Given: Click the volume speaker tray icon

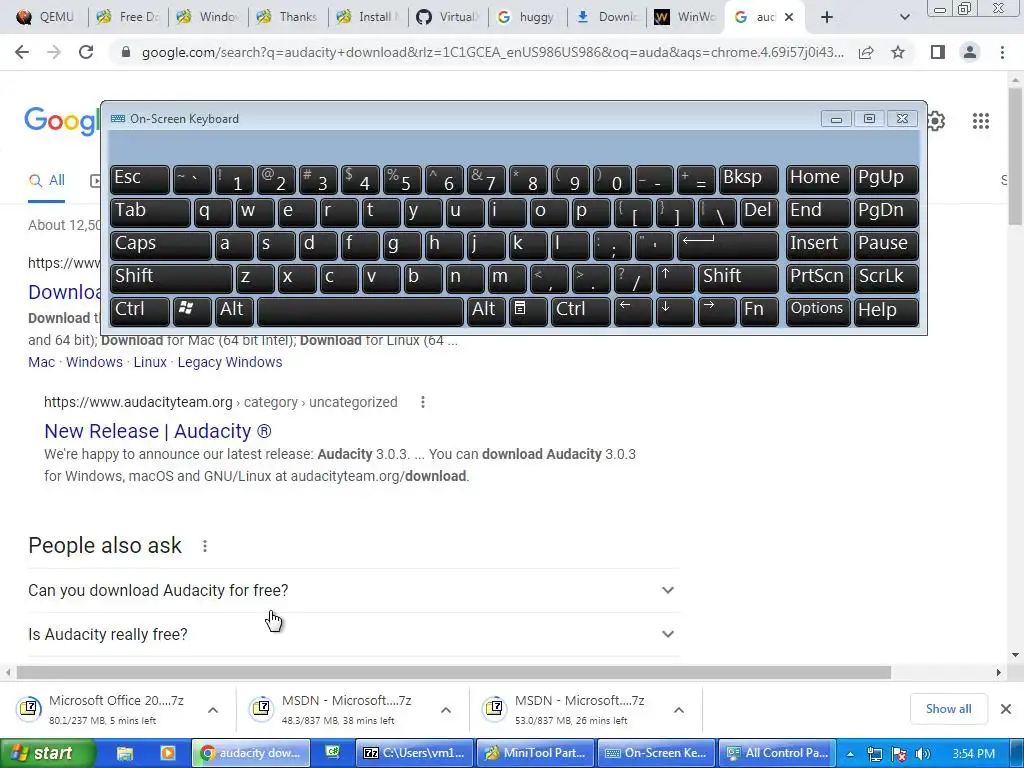Looking at the screenshot, I should click(923, 754).
